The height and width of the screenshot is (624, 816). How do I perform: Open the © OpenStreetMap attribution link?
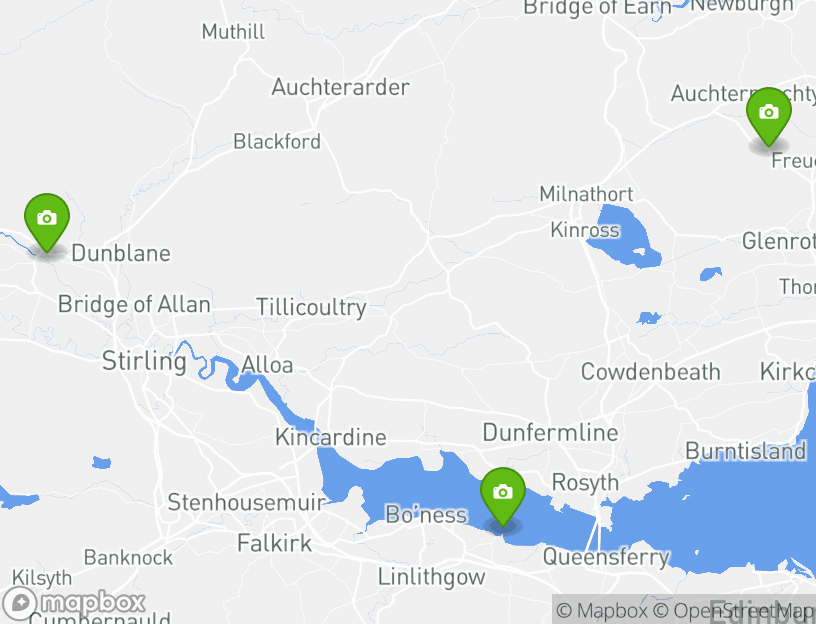[x=733, y=610]
